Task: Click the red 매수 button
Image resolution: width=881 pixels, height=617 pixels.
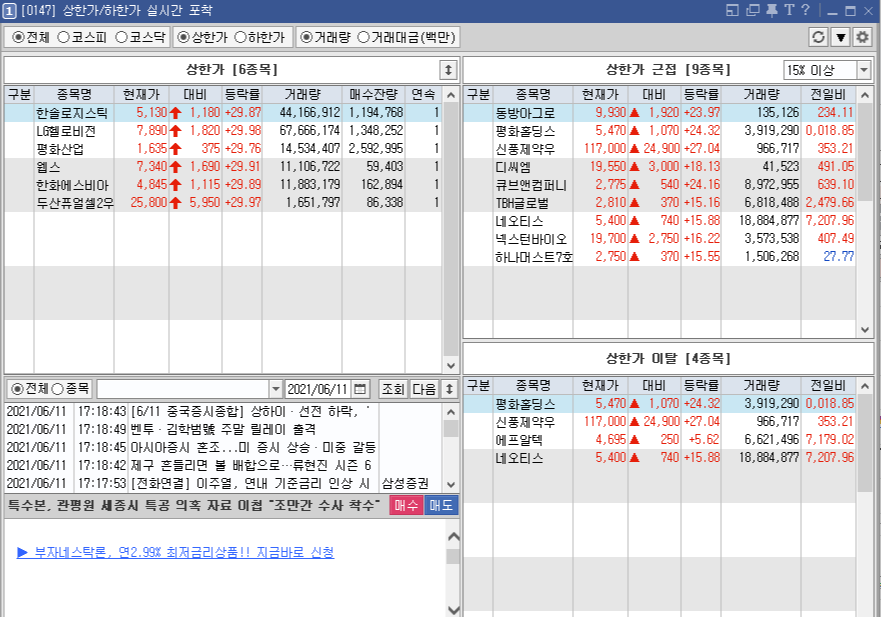Action: pos(406,505)
